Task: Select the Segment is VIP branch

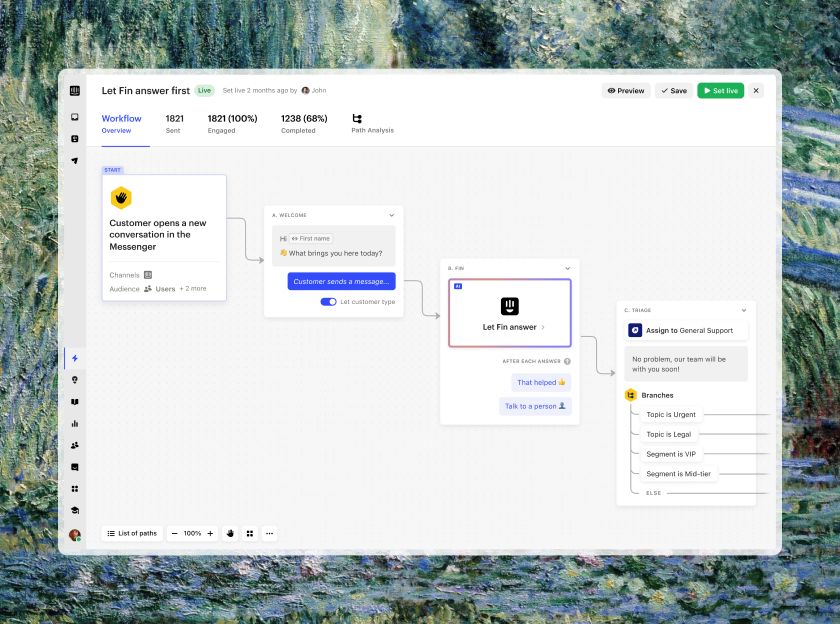Action: tap(671, 454)
